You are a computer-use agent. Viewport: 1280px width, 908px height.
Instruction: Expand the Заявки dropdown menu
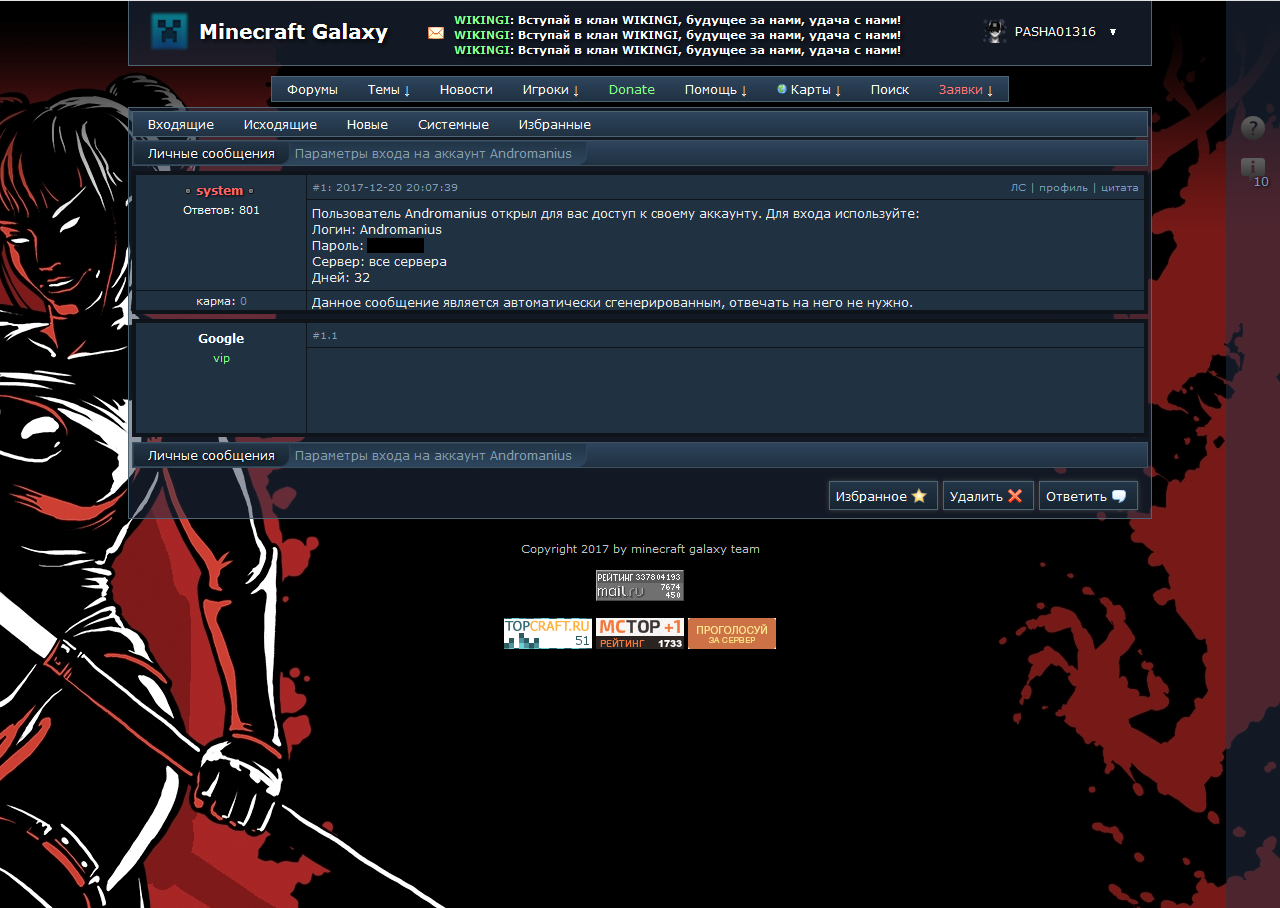coord(966,89)
